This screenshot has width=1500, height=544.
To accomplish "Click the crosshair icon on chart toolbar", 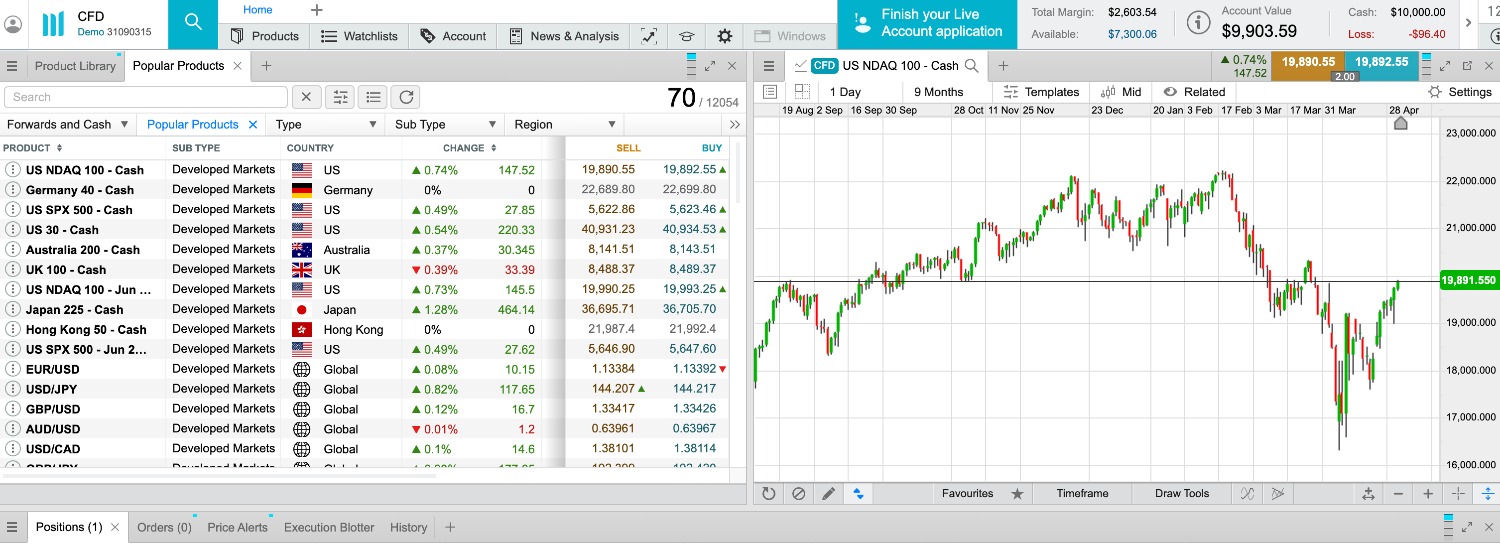I will pos(1458,494).
